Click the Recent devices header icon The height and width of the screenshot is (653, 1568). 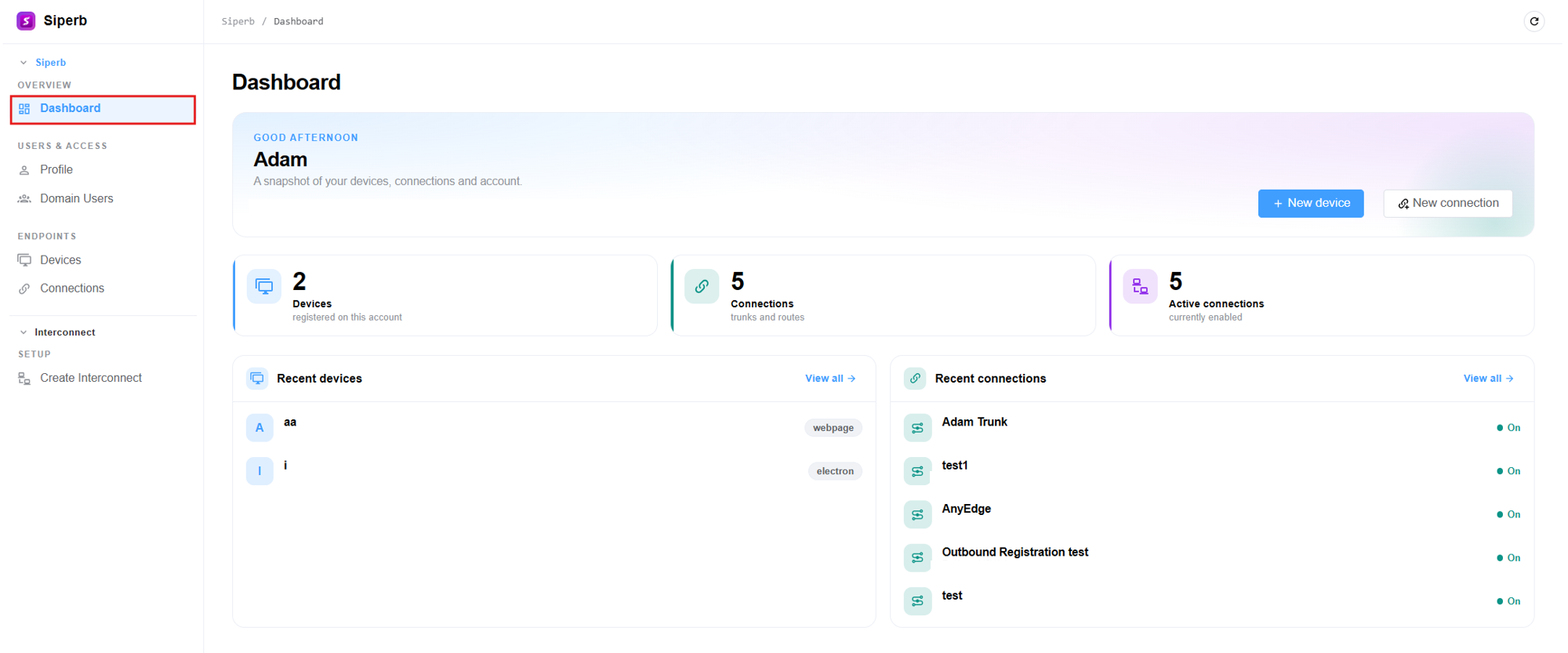coord(257,379)
